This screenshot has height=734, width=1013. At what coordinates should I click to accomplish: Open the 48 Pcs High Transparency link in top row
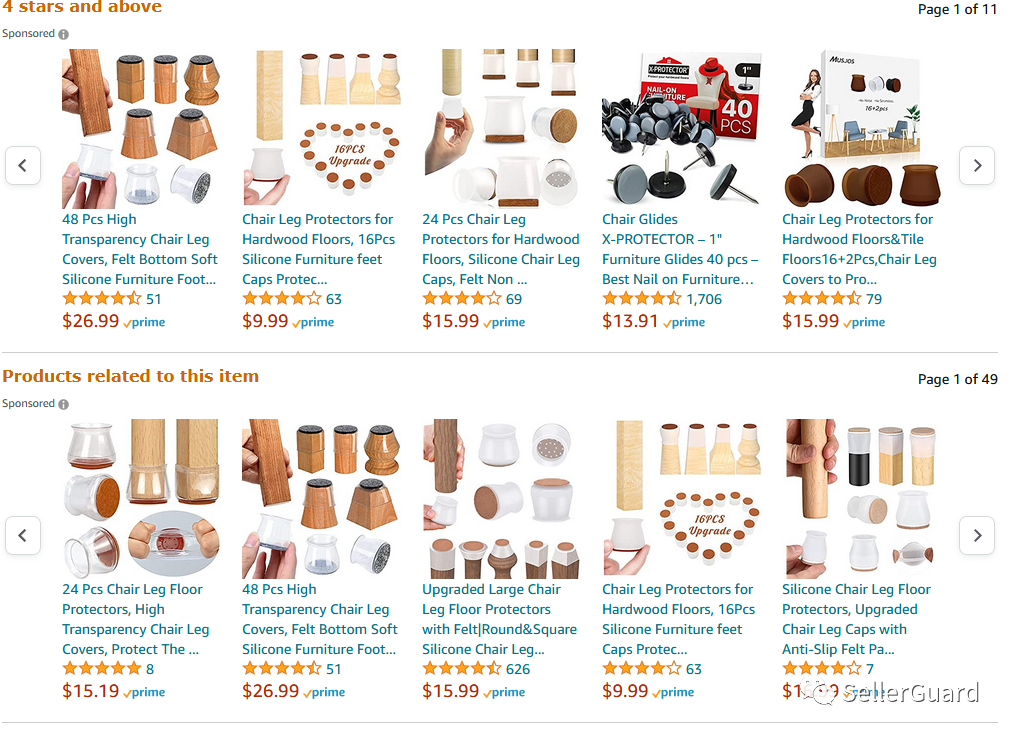140,249
